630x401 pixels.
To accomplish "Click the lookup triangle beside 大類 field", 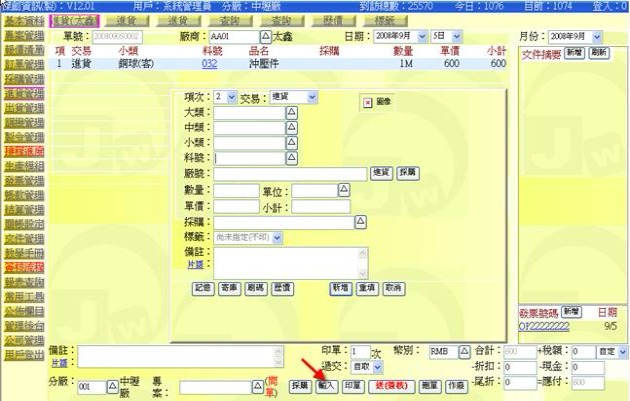I will (292, 113).
